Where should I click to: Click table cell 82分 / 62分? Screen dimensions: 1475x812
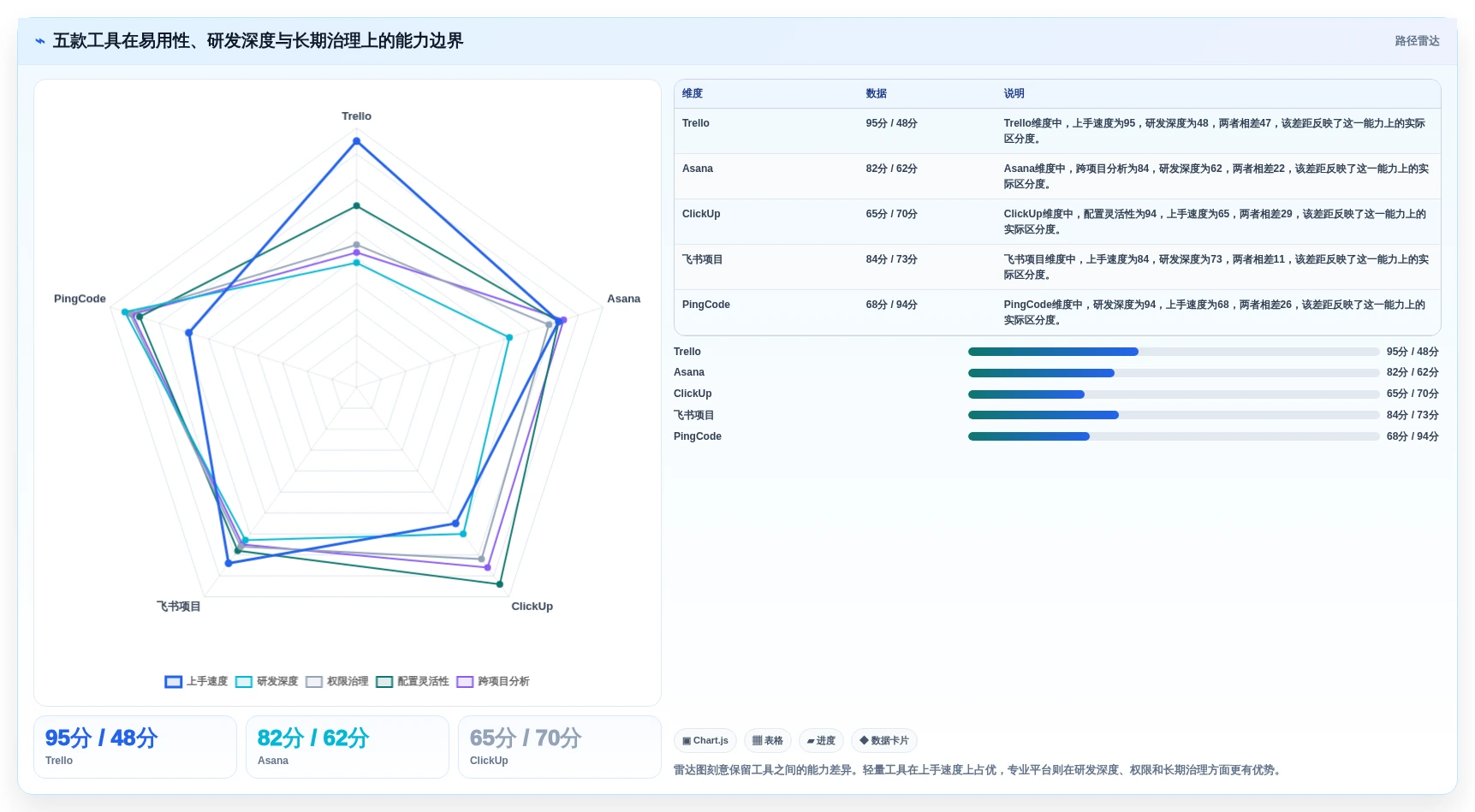point(891,169)
